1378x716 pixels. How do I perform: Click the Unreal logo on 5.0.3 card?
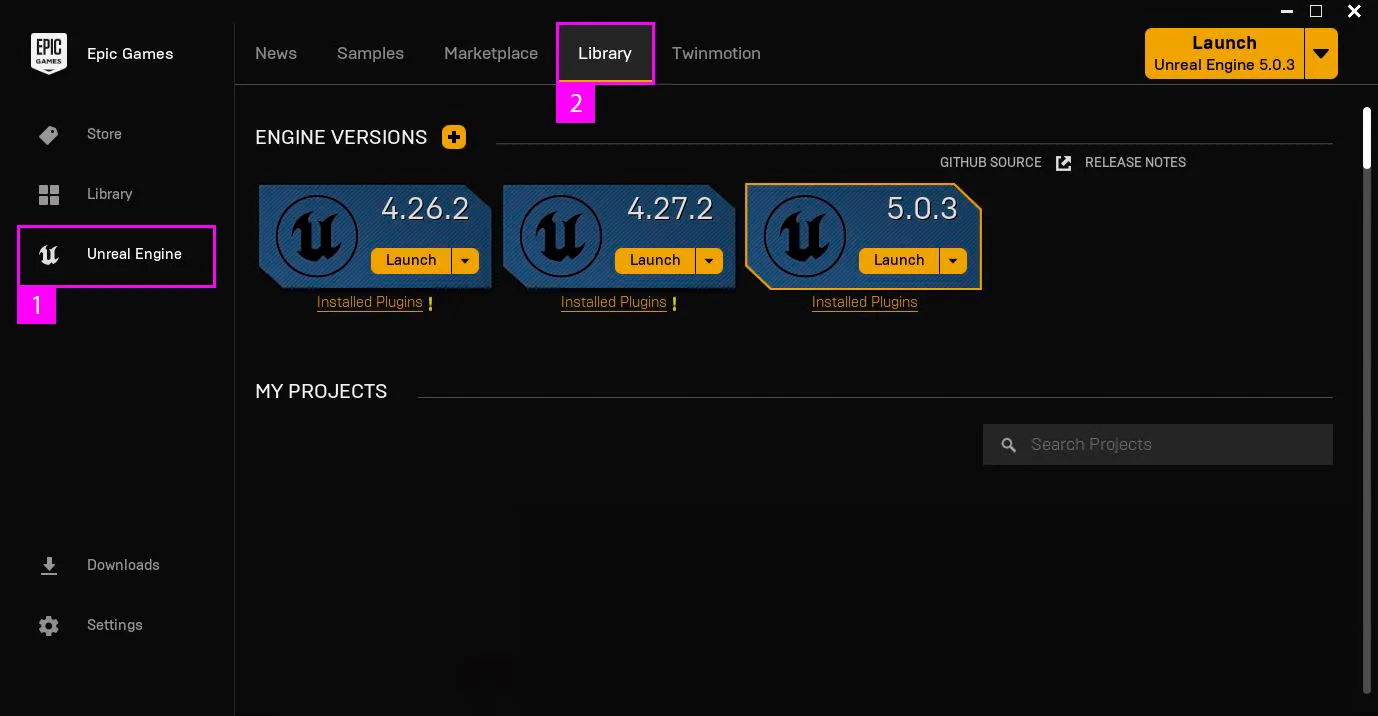[805, 237]
